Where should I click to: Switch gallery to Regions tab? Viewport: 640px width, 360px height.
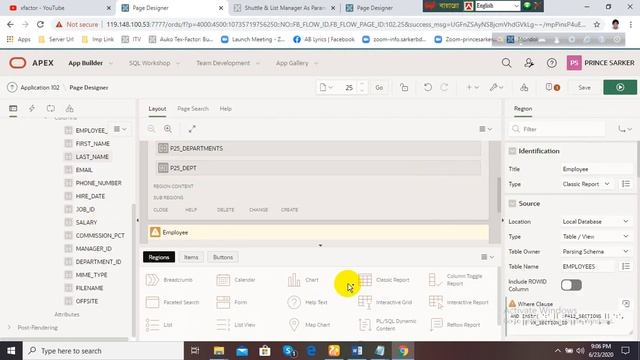159,257
